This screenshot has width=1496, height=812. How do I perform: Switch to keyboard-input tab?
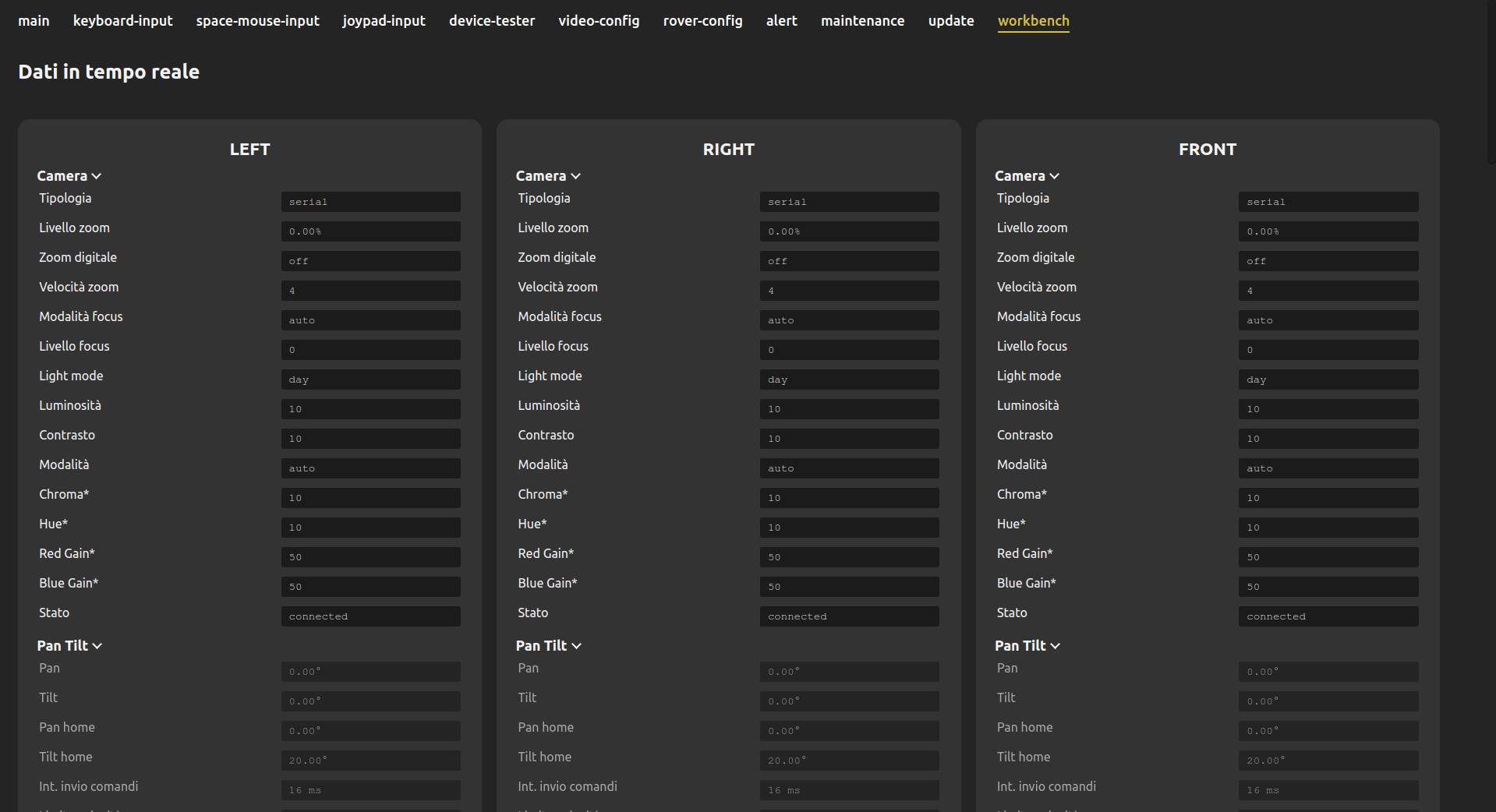point(122,21)
